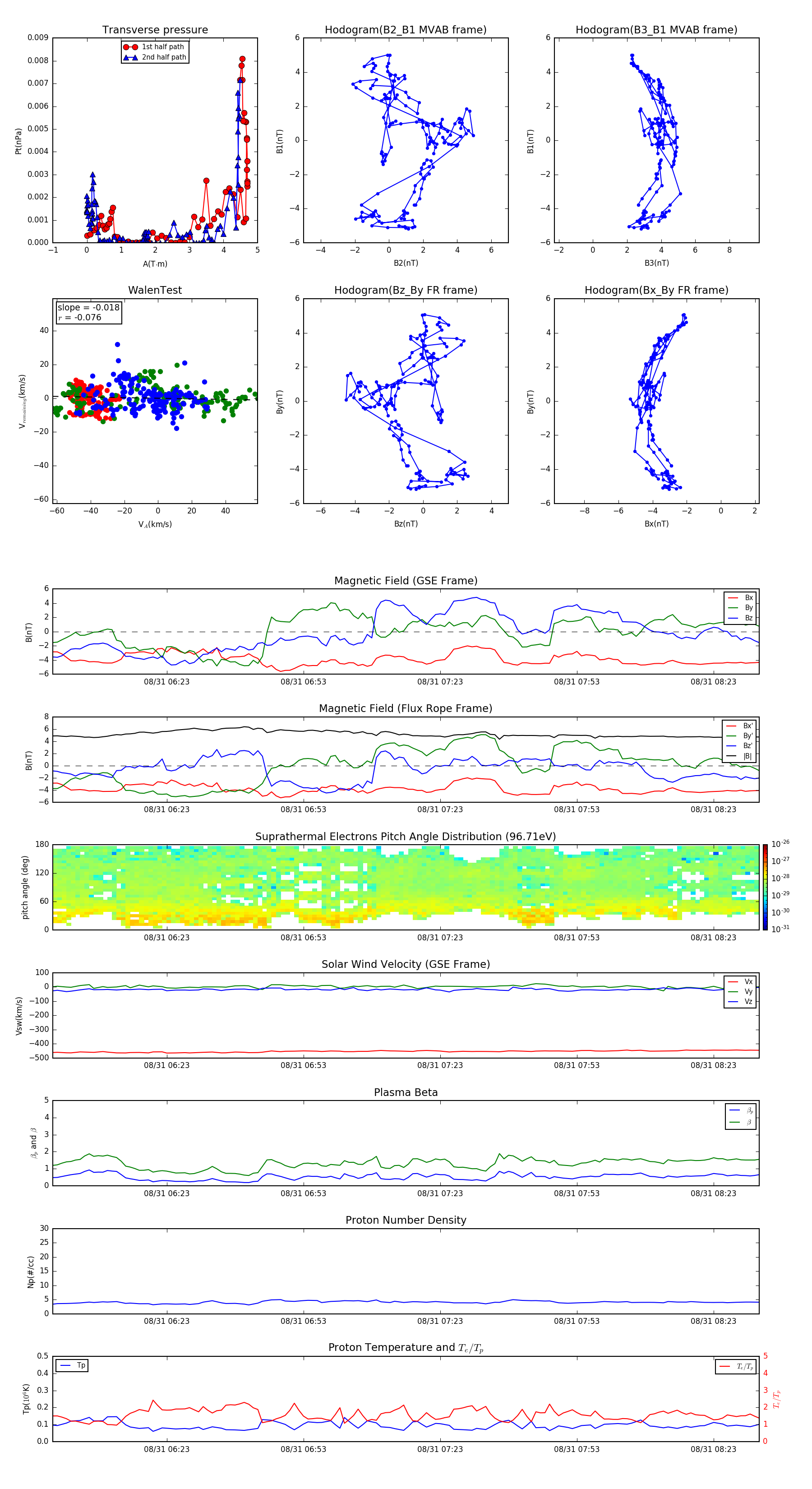Click '08/31 07:23' tick under Plasma Beta plot
Image resolution: width=812 pixels, height=1489 pixels.
pyautogui.click(x=440, y=1193)
